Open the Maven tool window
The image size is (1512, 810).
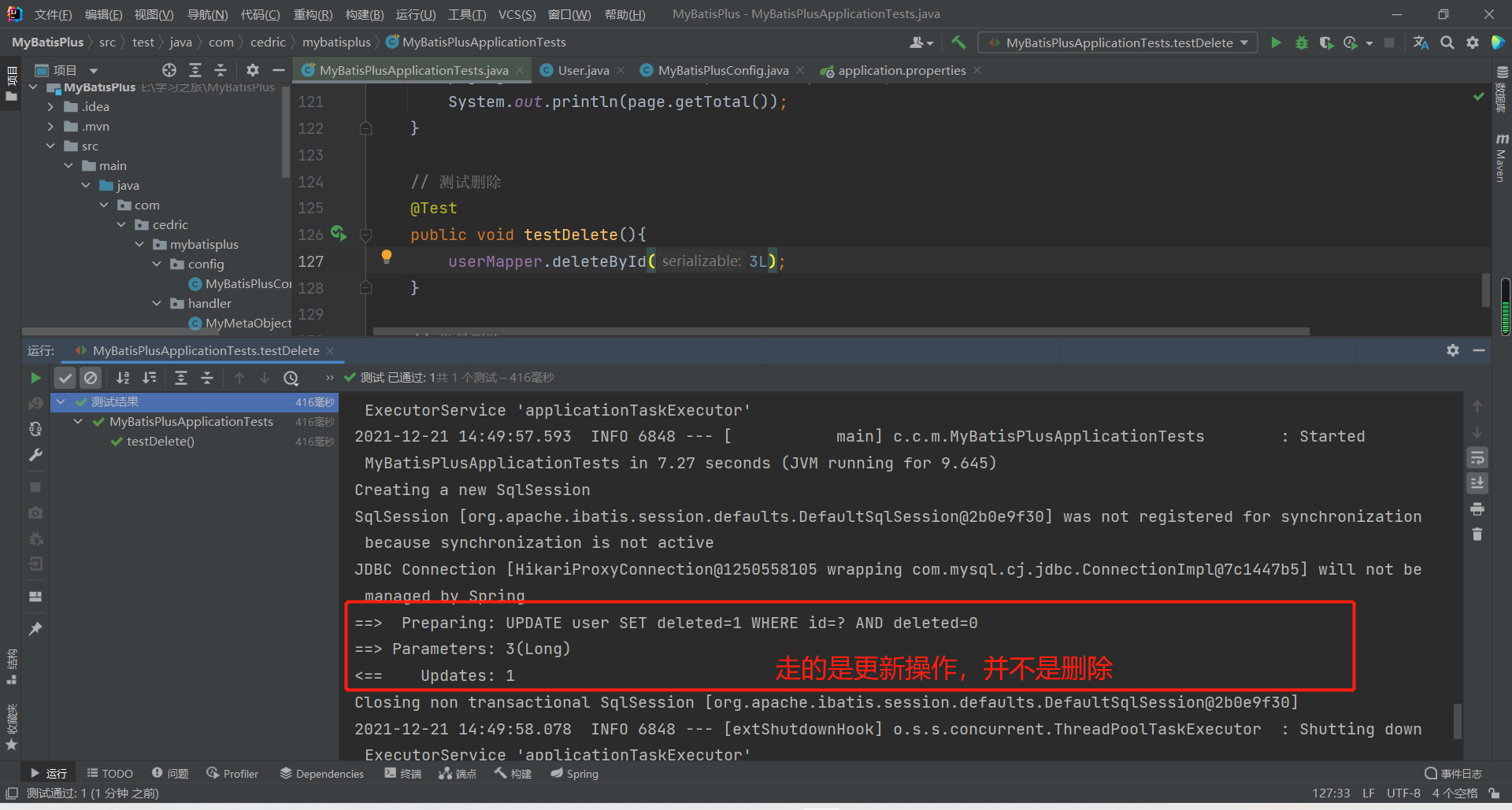point(1501,157)
